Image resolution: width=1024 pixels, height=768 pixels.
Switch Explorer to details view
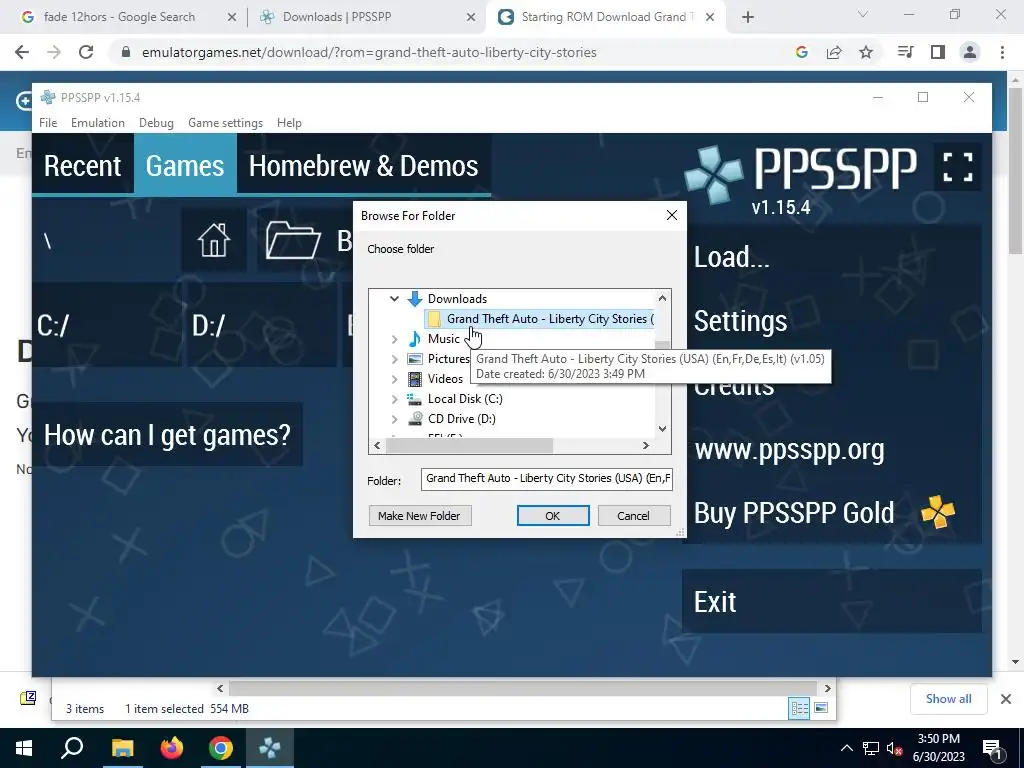point(799,708)
